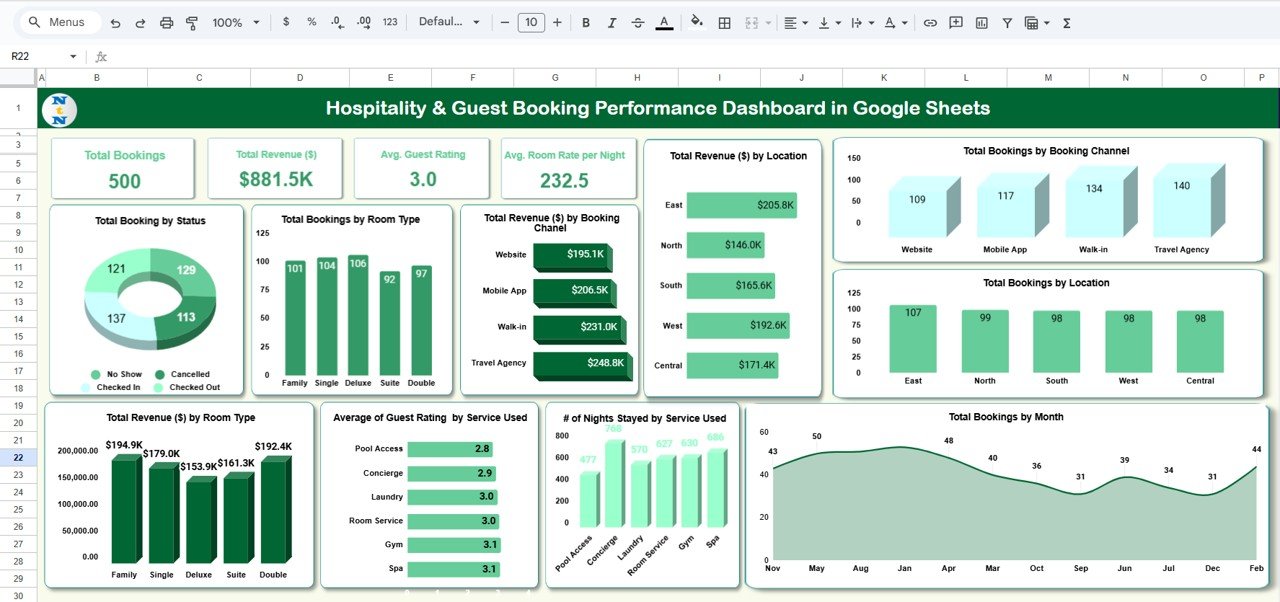
Task: Select the fill color tool
Action: (696, 21)
